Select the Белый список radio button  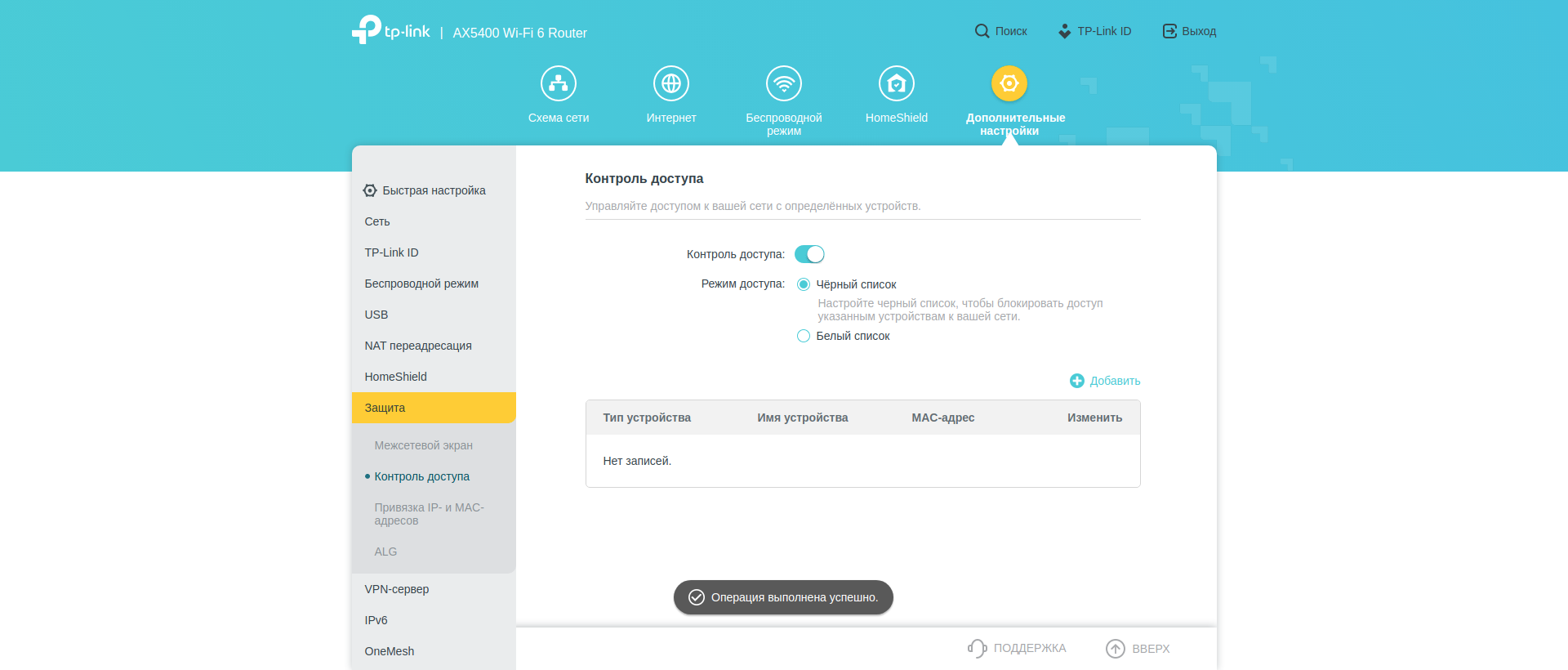[x=804, y=336]
